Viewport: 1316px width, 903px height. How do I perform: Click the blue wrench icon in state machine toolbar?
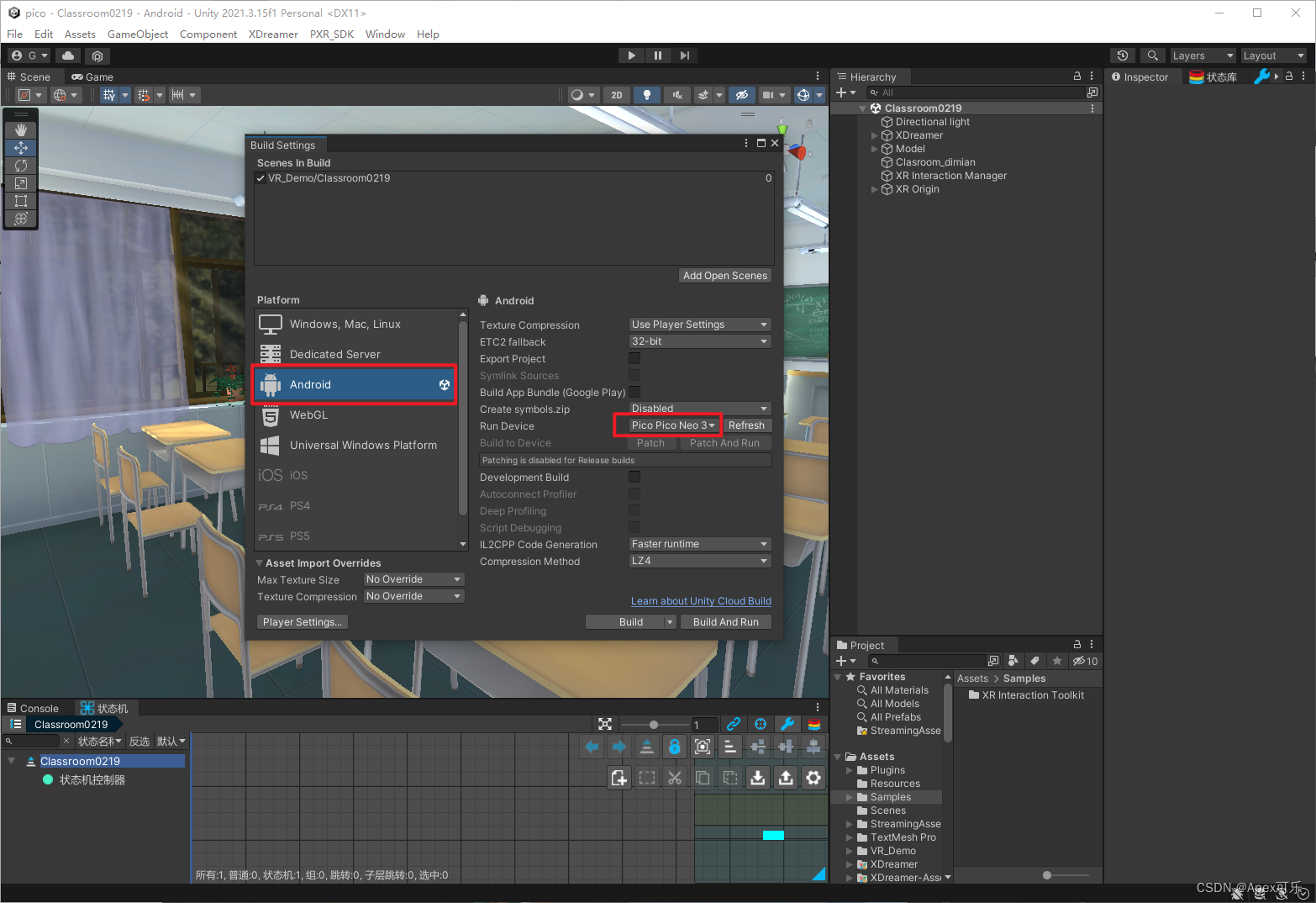coord(787,724)
